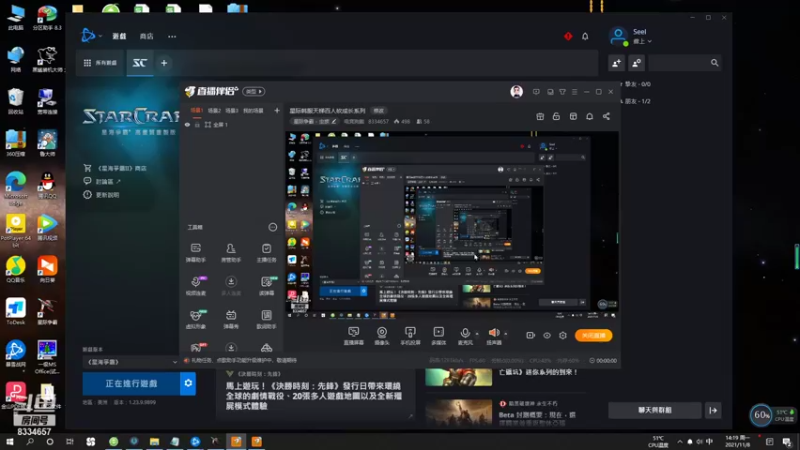Click the shop icon in stream header

[573, 116]
